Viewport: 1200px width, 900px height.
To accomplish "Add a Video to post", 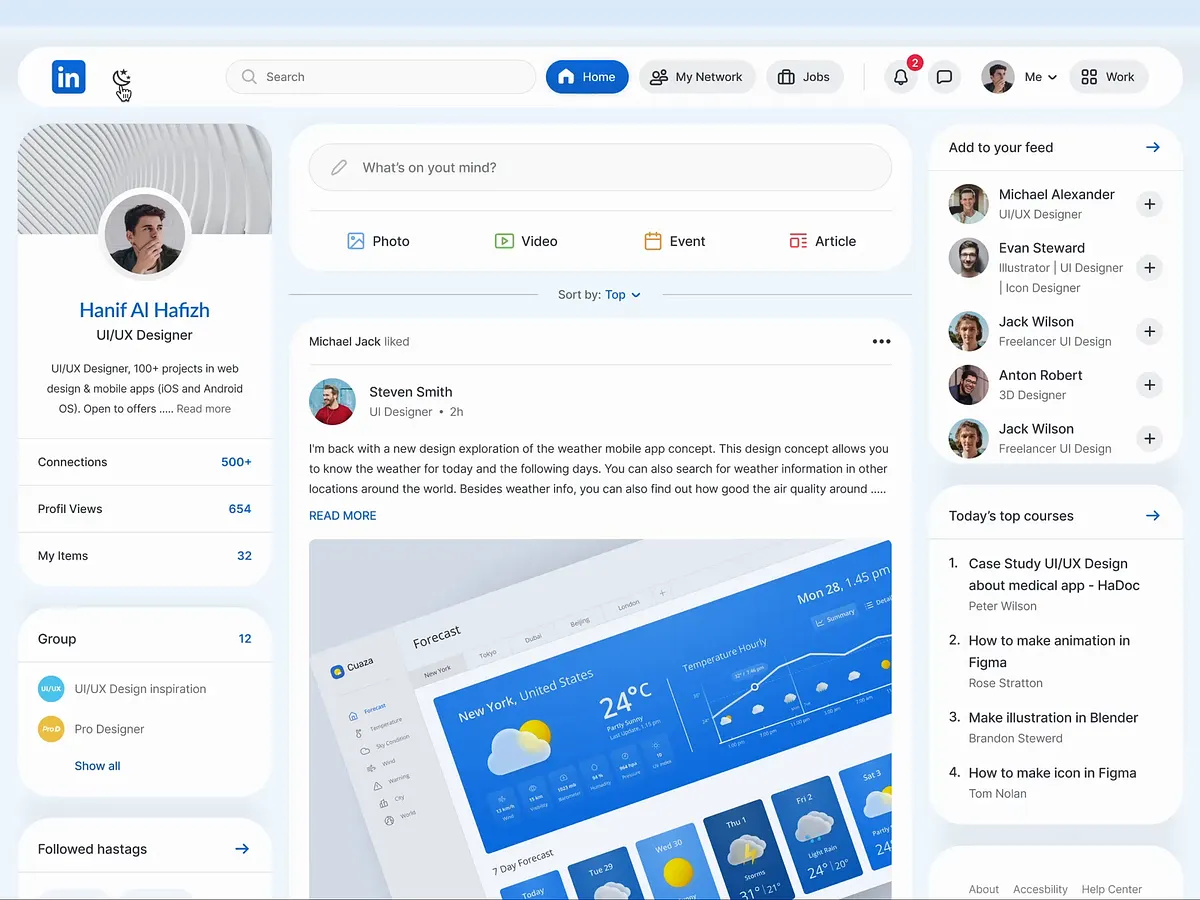I will pos(526,241).
